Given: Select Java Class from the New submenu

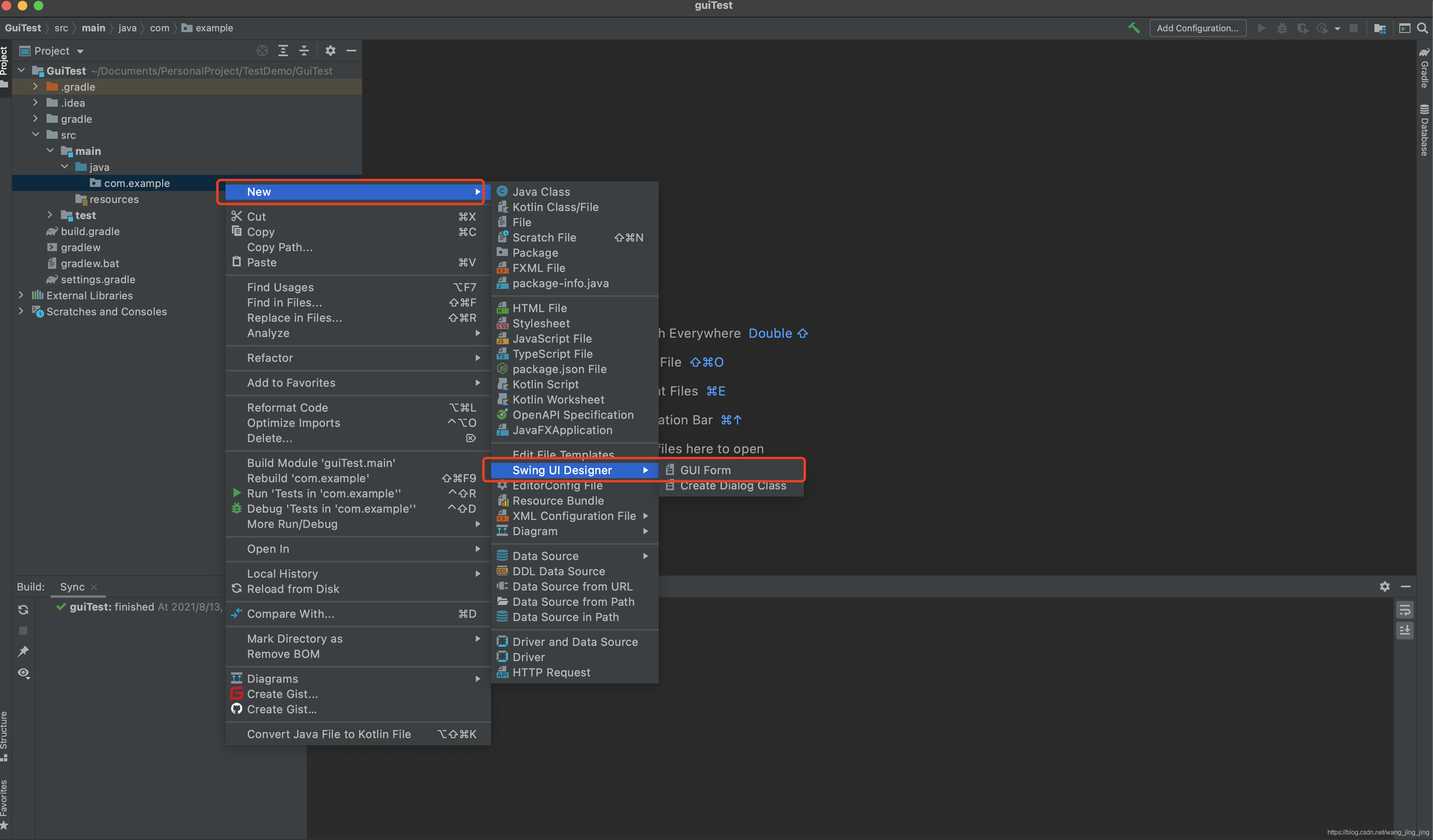Looking at the screenshot, I should click(541, 192).
